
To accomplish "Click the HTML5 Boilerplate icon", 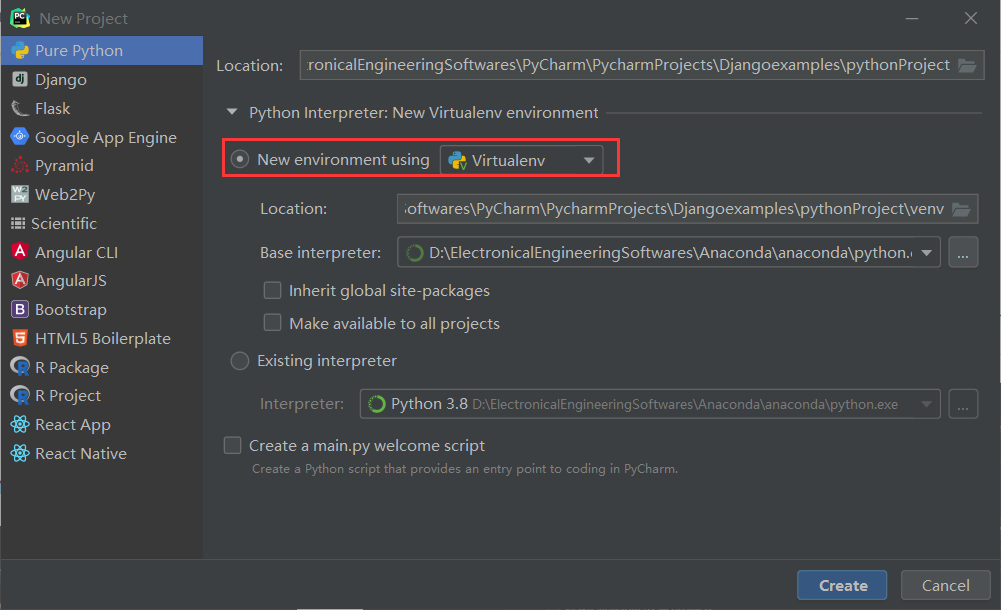I will [x=20, y=338].
